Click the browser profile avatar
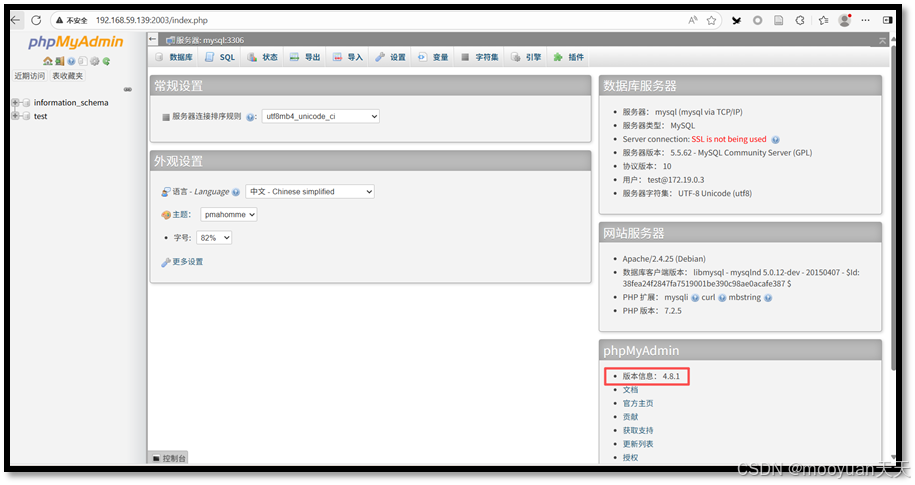 tap(844, 20)
